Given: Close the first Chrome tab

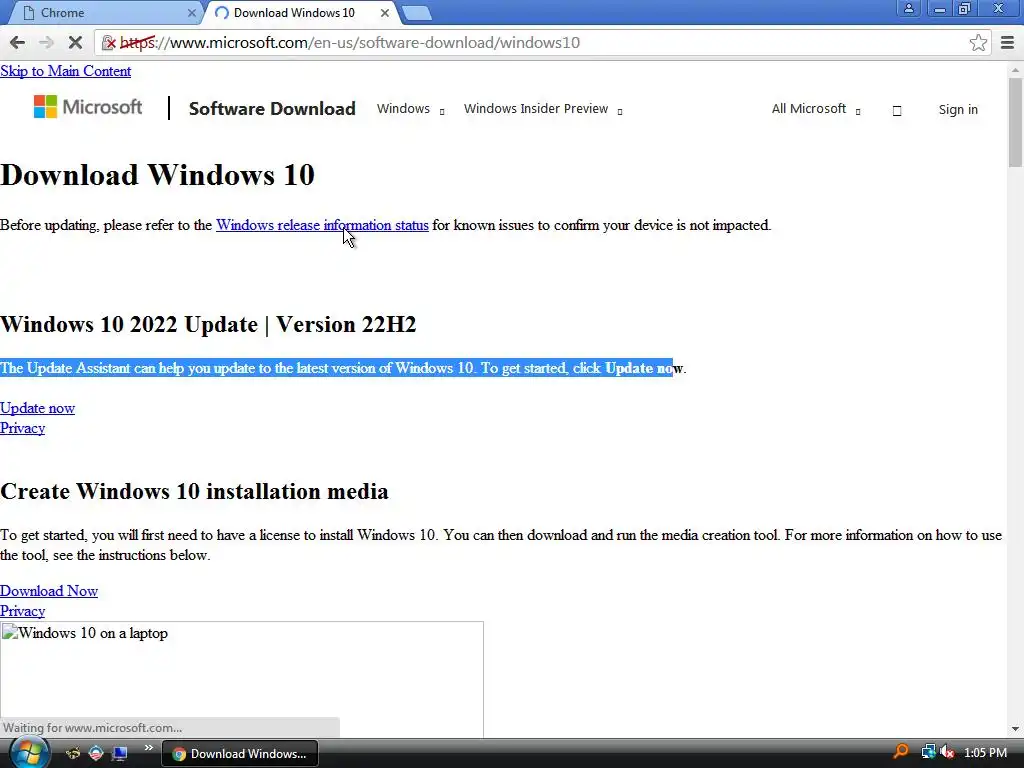Looking at the screenshot, I should 191,13.
